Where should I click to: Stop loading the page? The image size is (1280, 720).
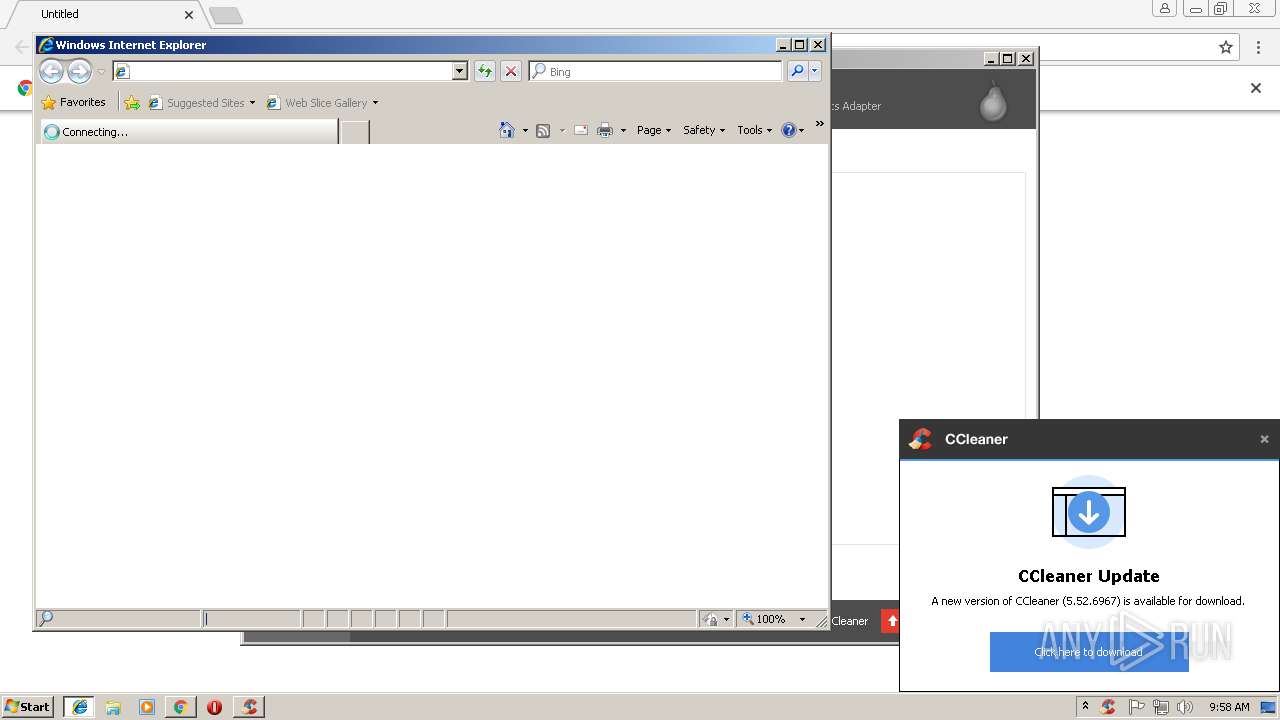click(x=511, y=71)
